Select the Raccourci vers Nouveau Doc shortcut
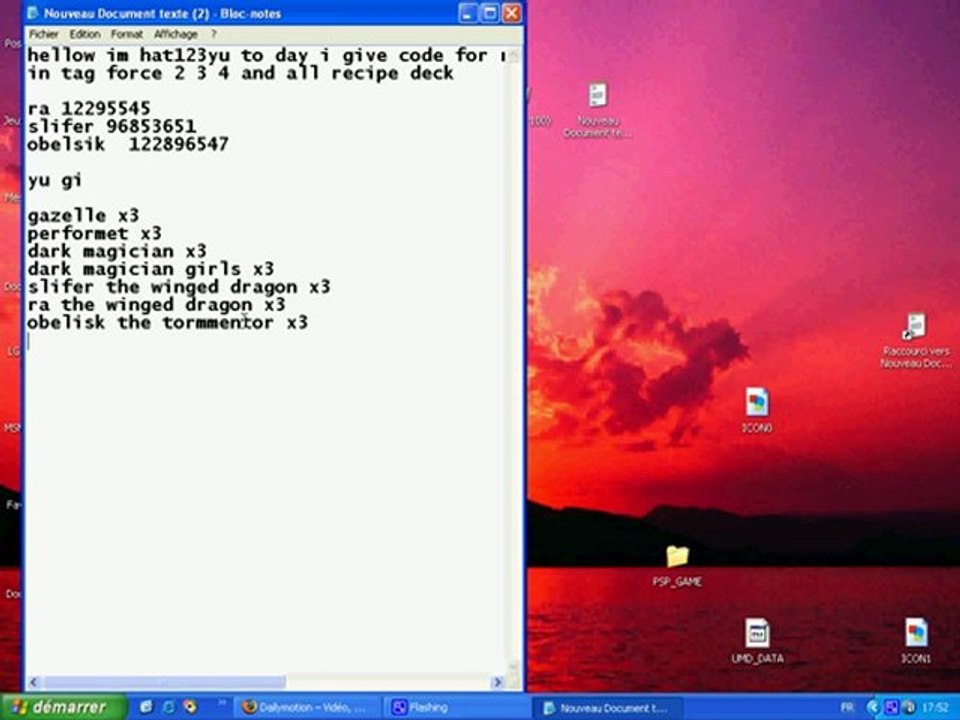The width and height of the screenshot is (960, 720). tap(916, 341)
